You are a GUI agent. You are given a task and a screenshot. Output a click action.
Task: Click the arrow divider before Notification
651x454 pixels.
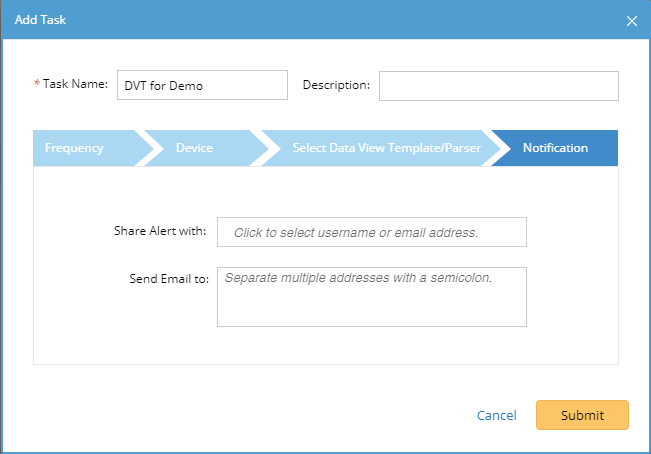(x=497, y=148)
